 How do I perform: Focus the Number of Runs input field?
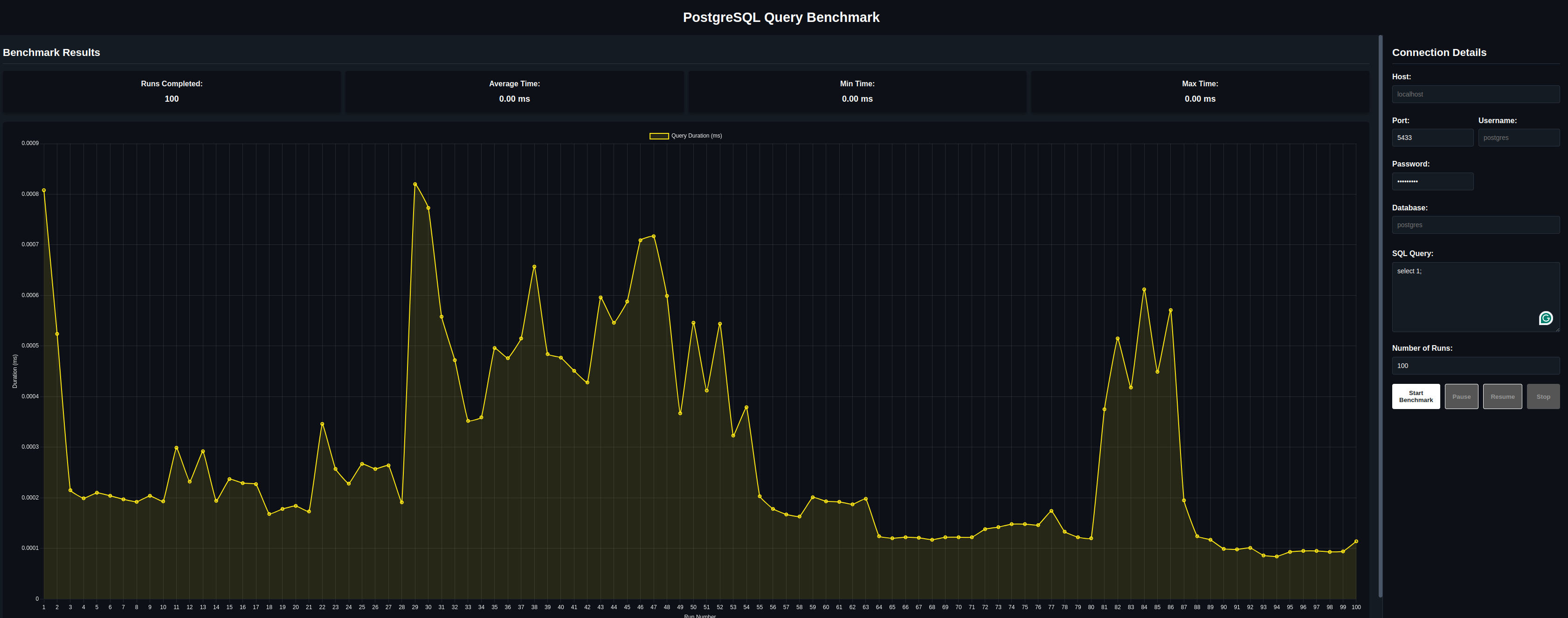pyautogui.click(x=1476, y=365)
